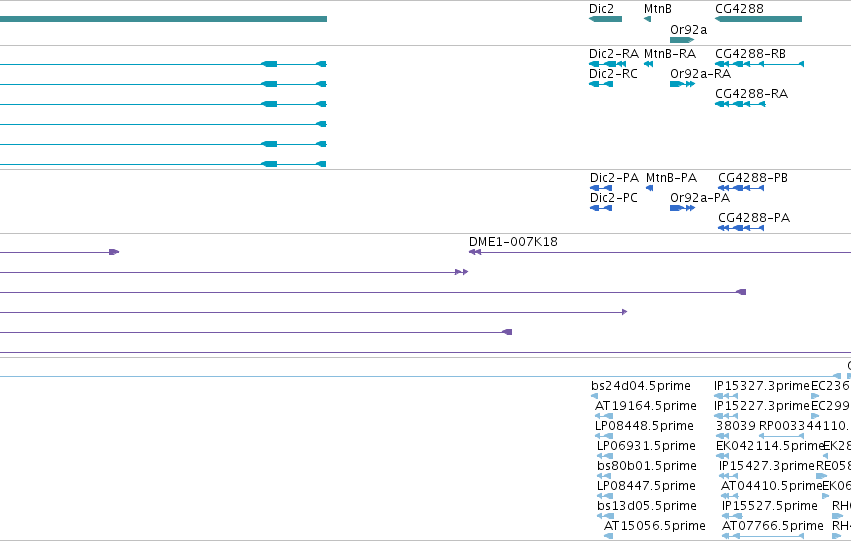The width and height of the screenshot is (851, 541).
Task: Select the bs13d05.5prime EST label
Action: (x=647, y=506)
